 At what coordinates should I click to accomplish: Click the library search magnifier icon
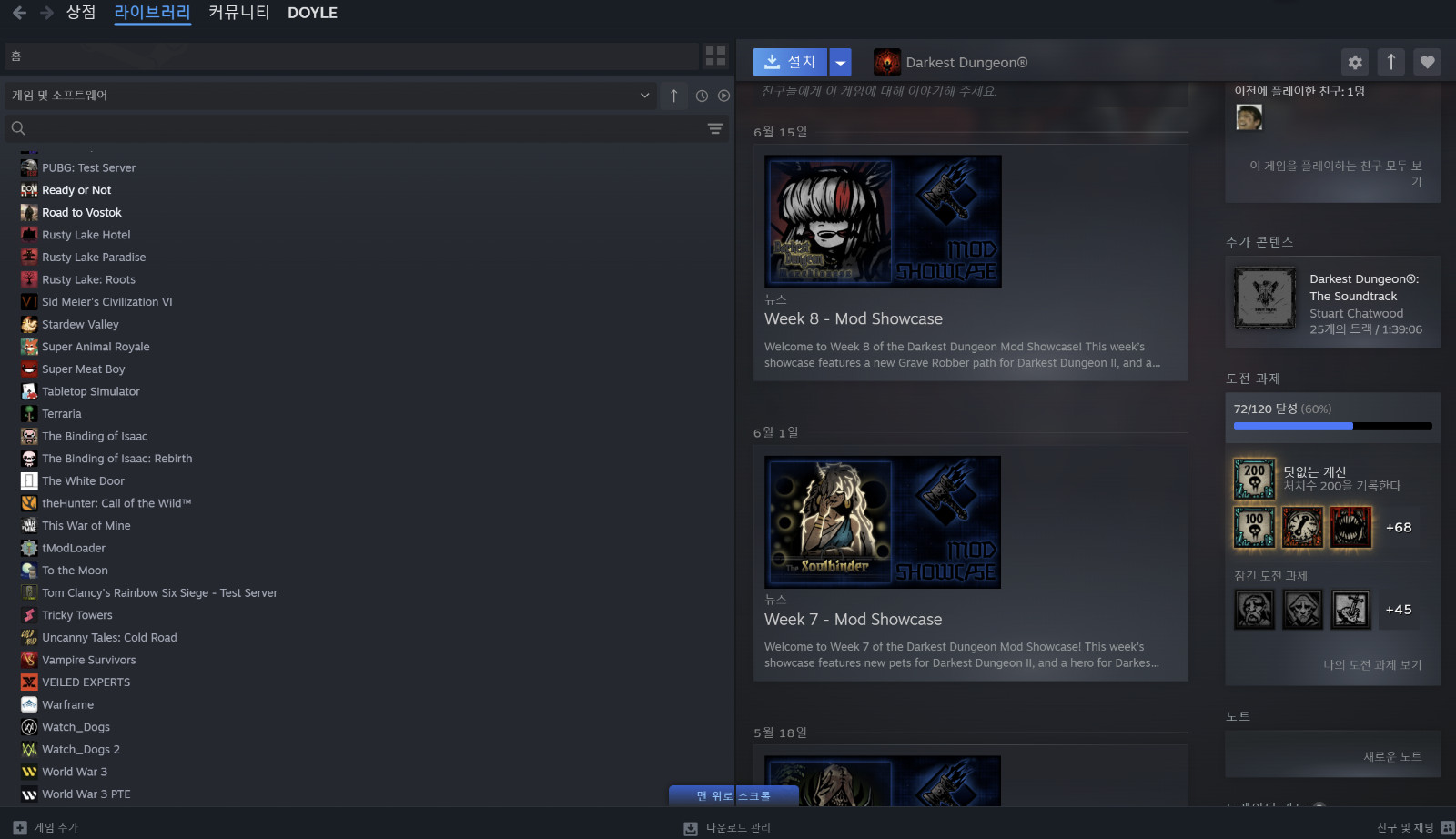pos(18,128)
